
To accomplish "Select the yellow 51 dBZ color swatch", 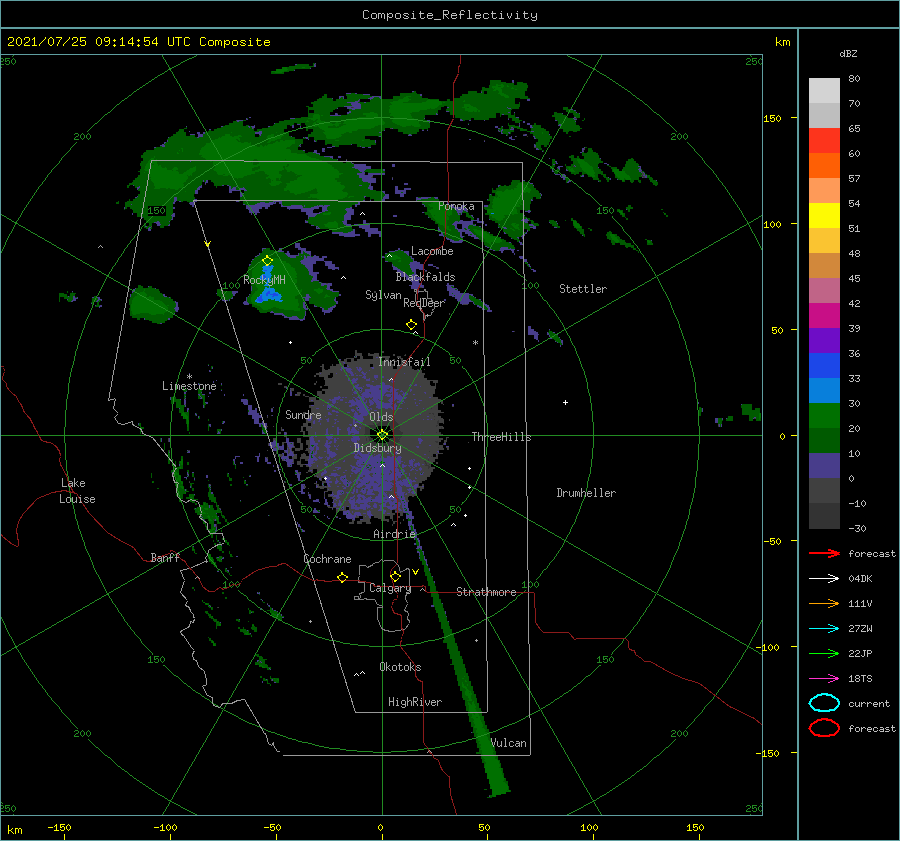I will point(824,215).
